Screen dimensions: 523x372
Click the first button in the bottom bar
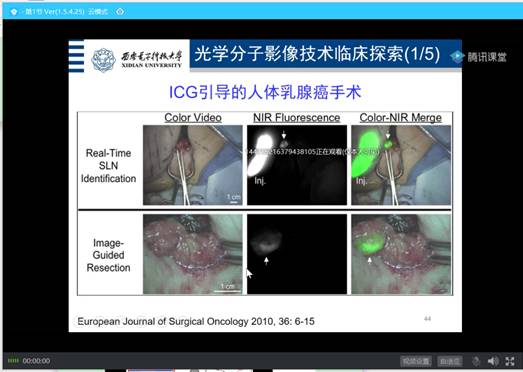[x=416, y=361]
